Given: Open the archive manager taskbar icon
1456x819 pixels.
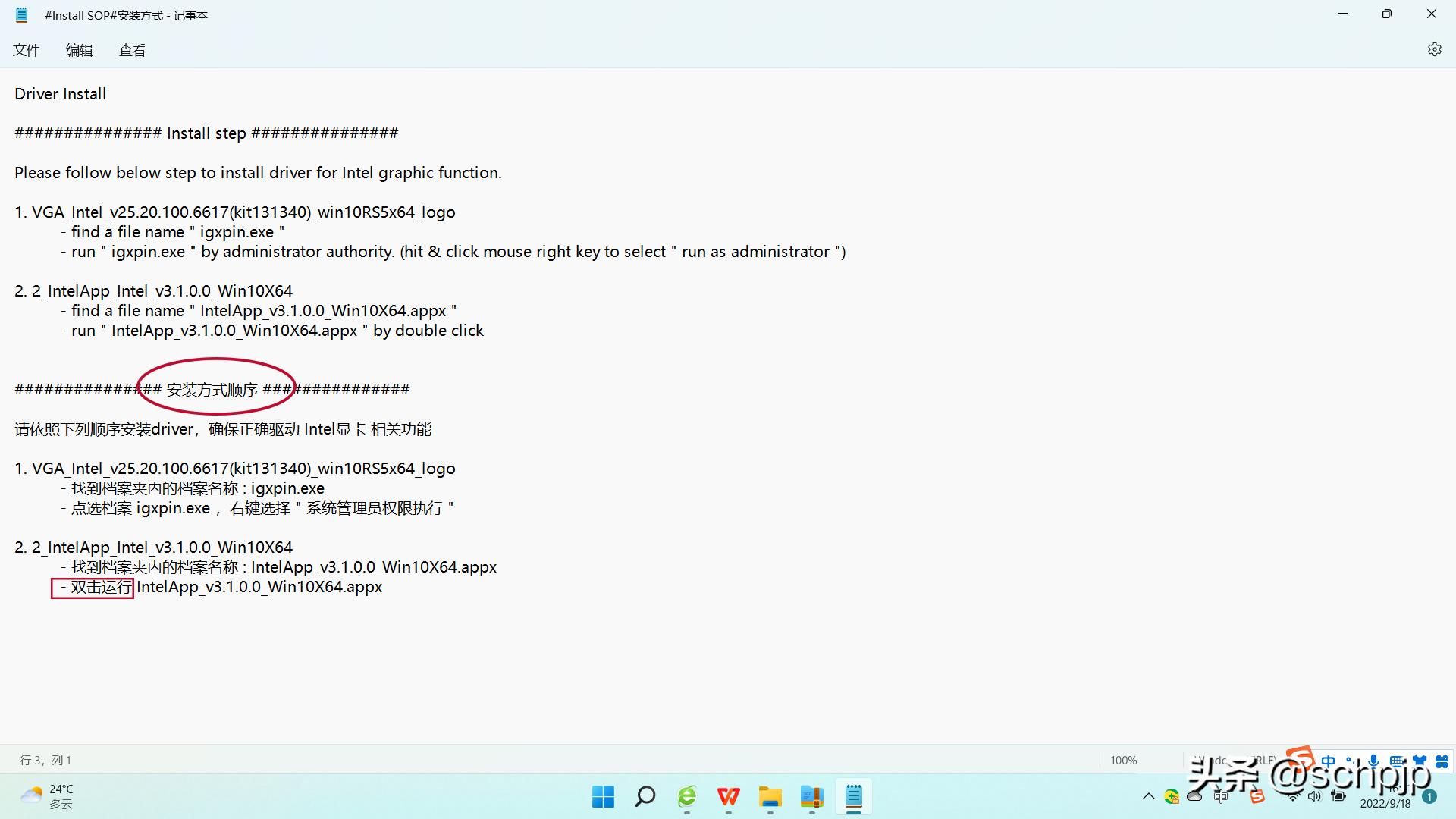Looking at the screenshot, I should click(812, 796).
